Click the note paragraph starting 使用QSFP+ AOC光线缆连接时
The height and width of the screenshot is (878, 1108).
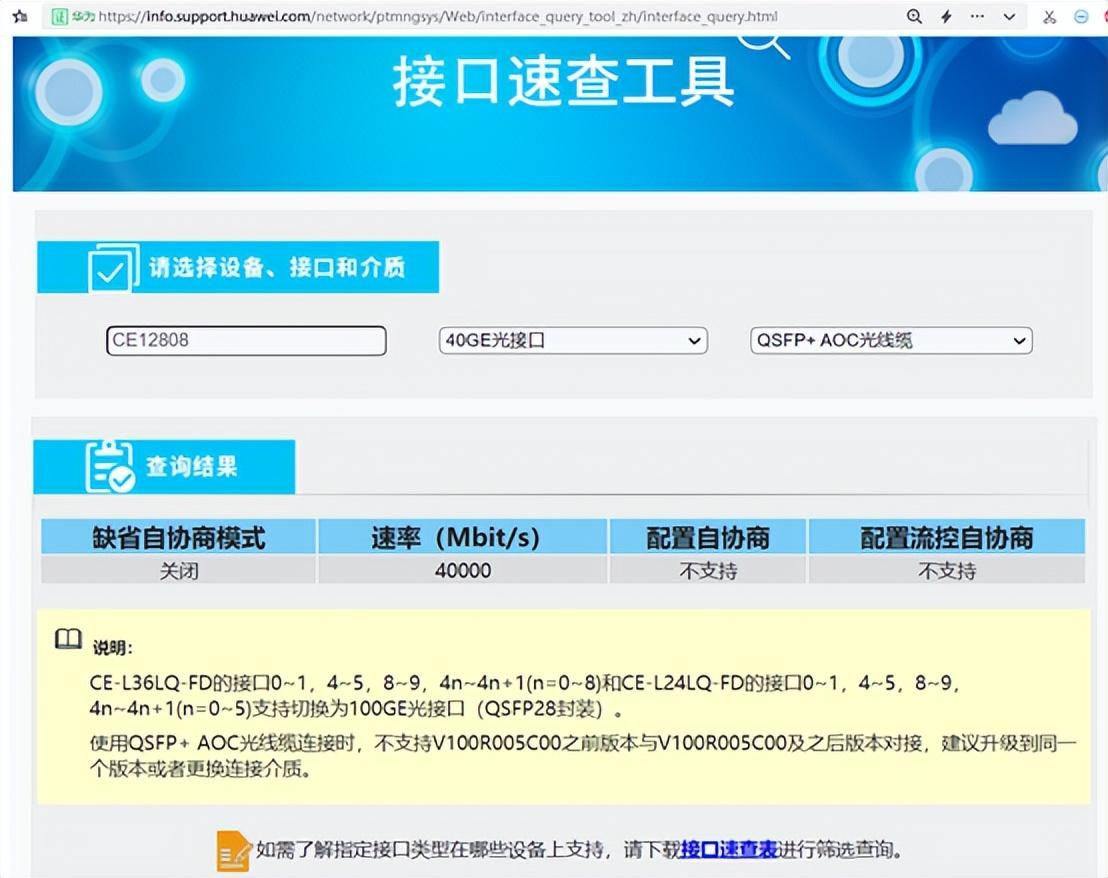pos(583,756)
